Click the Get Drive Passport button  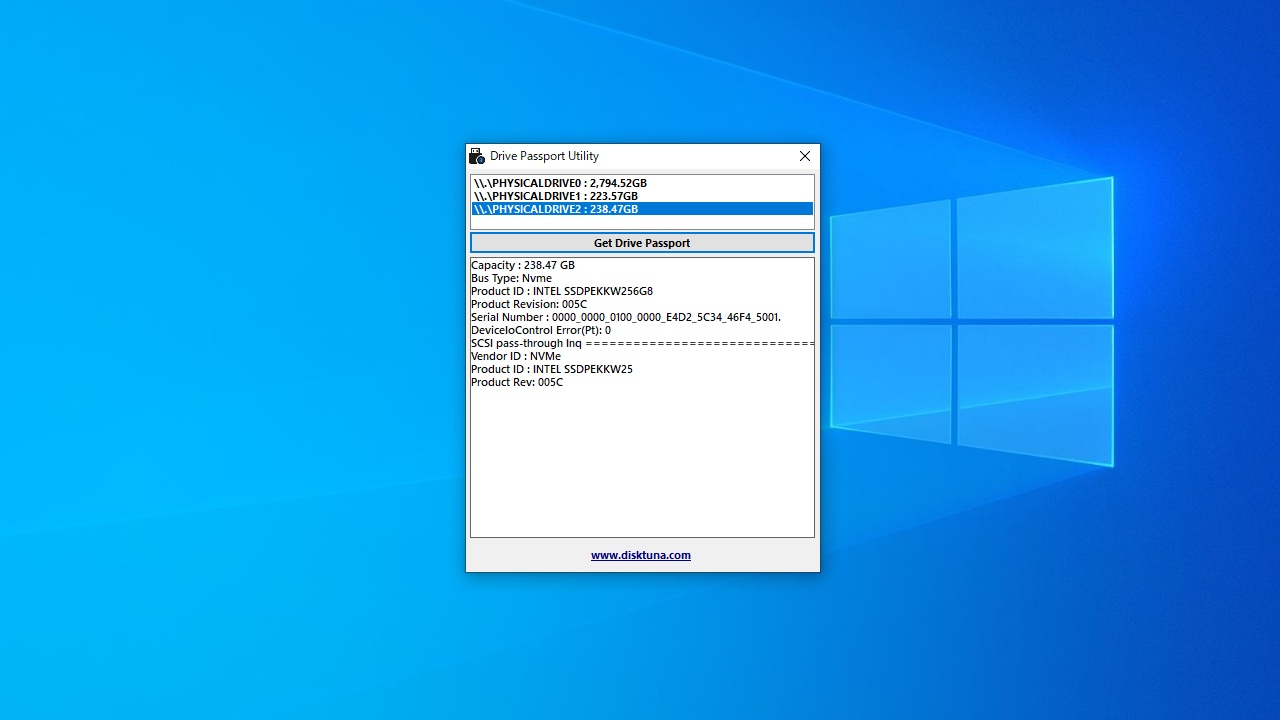[642, 243]
